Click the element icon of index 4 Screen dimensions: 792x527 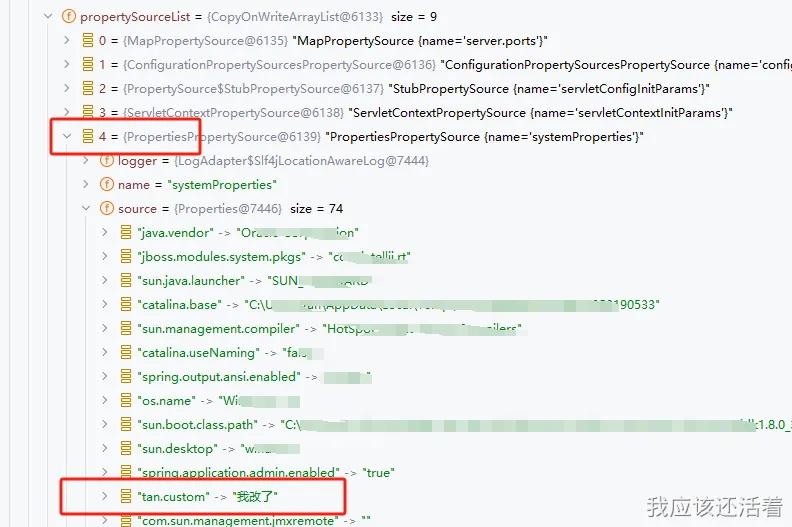click(x=88, y=137)
